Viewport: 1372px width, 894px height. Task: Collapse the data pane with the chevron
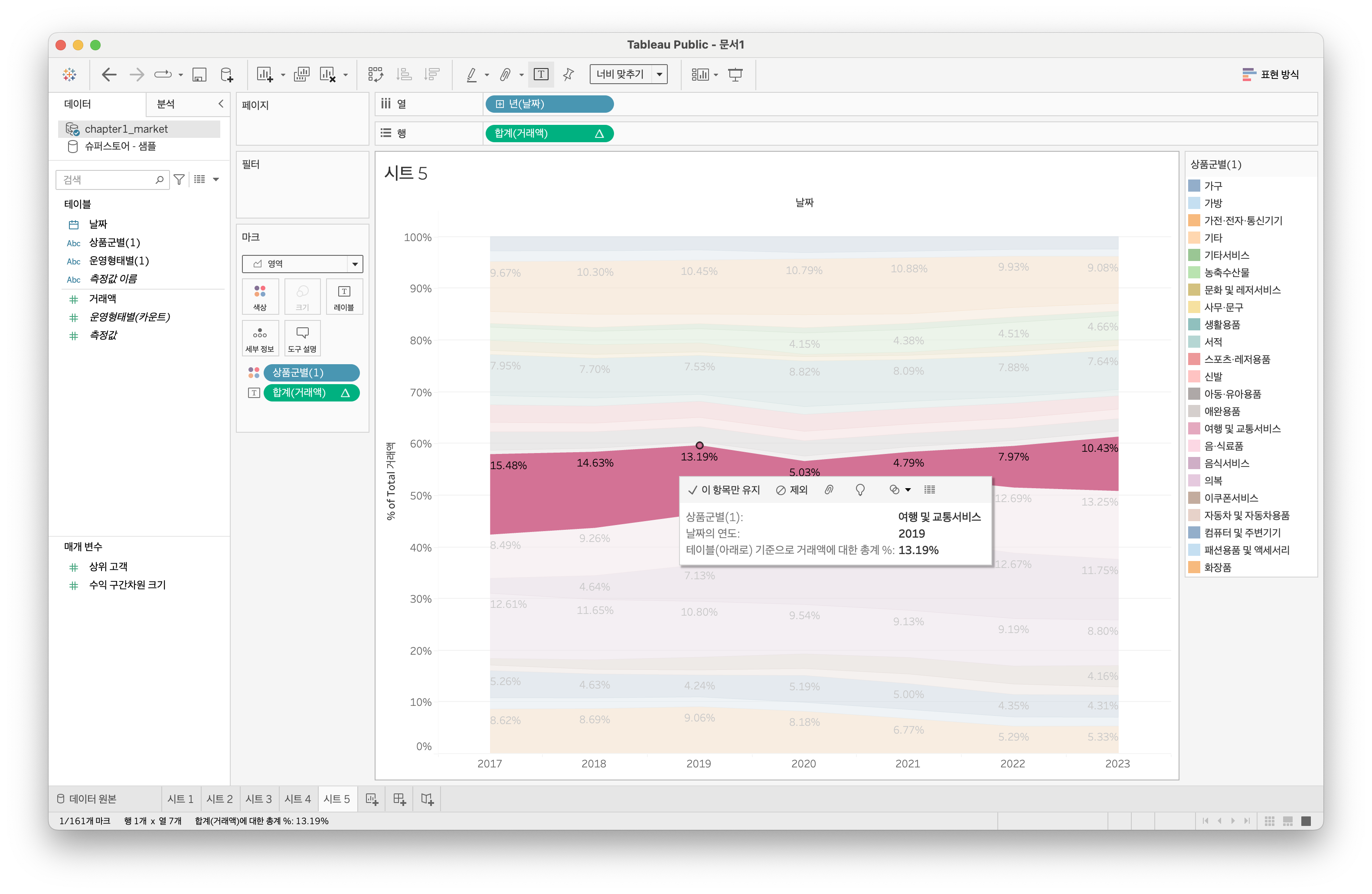click(x=221, y=104)
